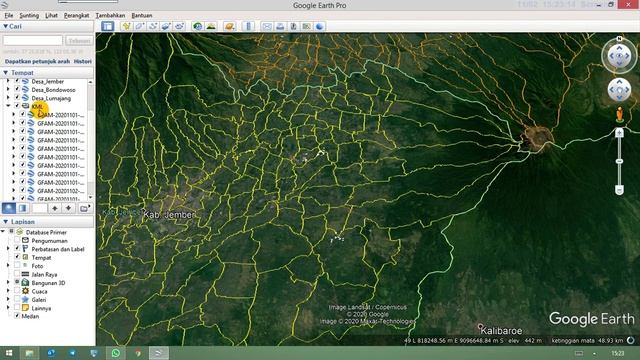Screen dimensions: 640x360
Task: Click the Move joystick hand control
Action: (x=619, y=90)
